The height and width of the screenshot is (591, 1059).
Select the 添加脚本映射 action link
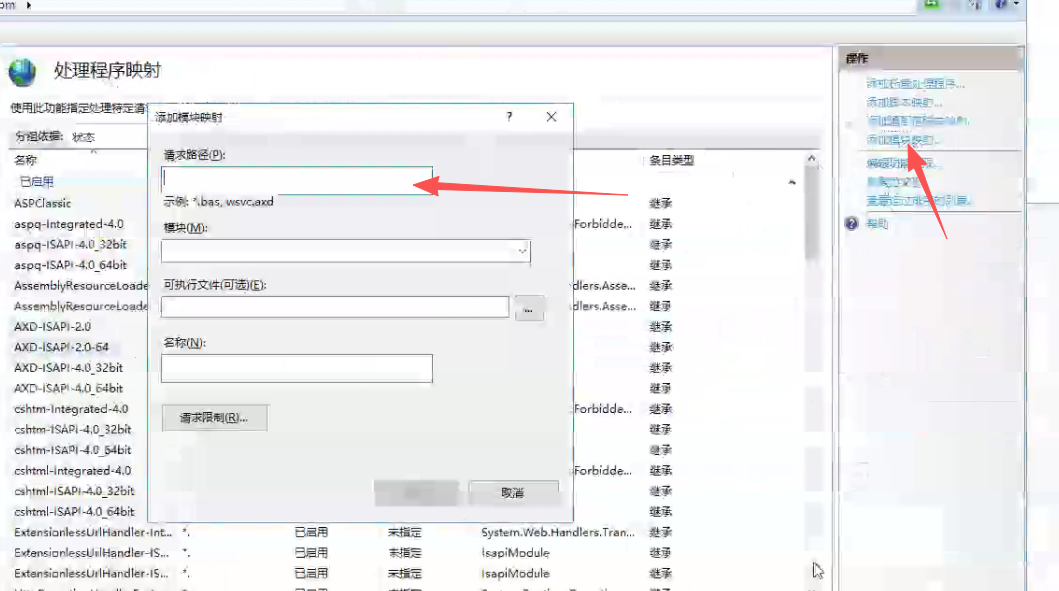904,102
